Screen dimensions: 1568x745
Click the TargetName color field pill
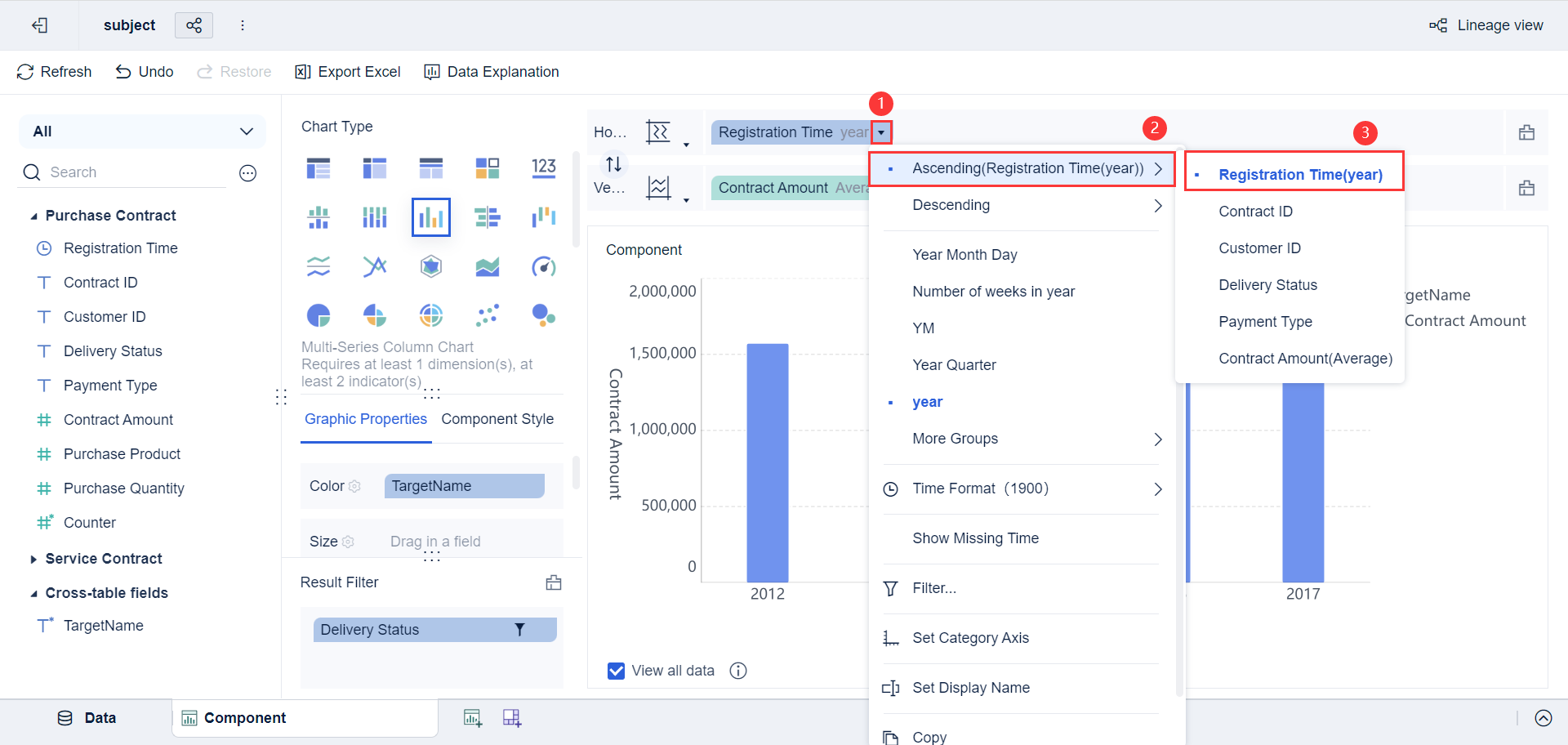coord(464,486)
